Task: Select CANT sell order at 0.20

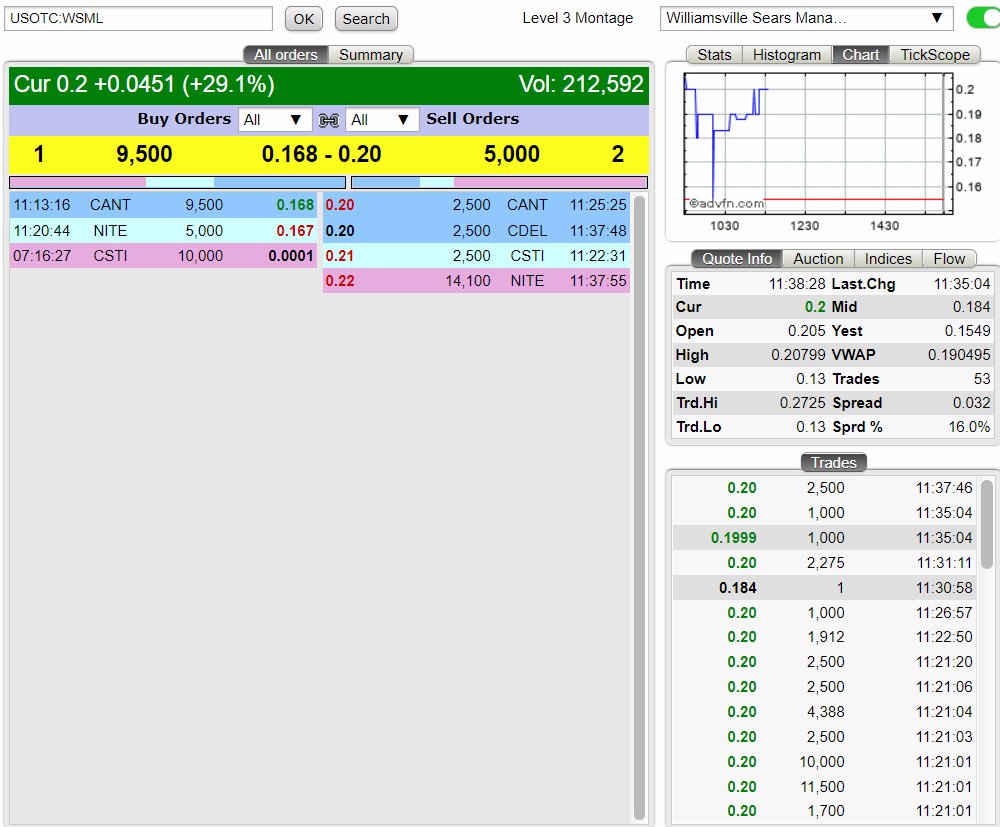Action: pyautogui.click(x=476, y=205)
